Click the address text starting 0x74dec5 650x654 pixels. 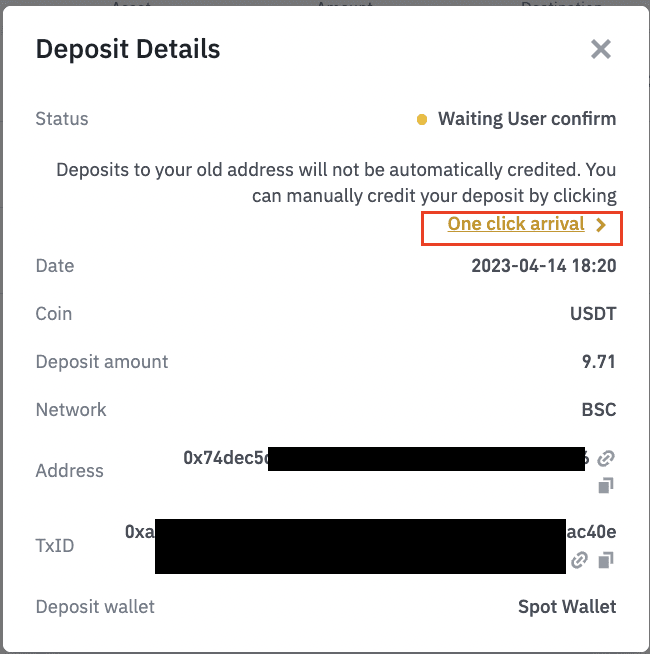click(x=226, y=458)
